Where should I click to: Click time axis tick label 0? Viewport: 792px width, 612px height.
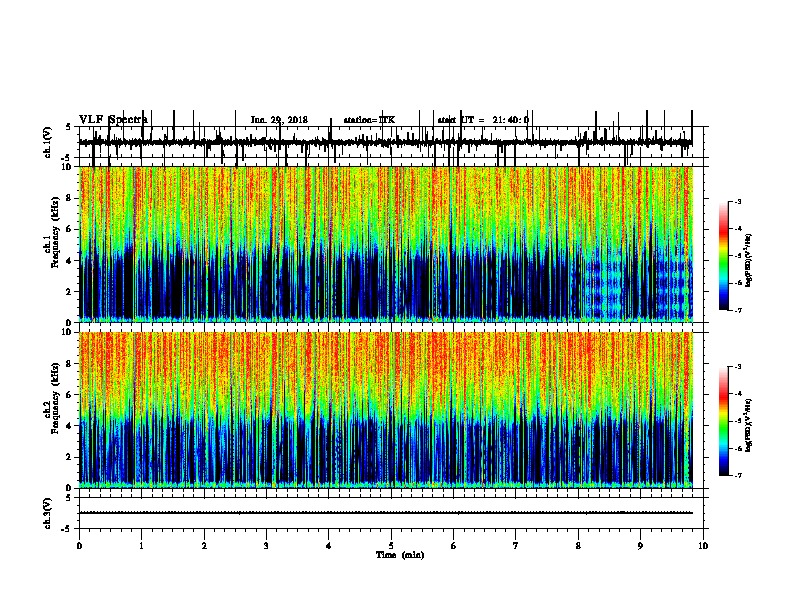[x=79, y=546]
